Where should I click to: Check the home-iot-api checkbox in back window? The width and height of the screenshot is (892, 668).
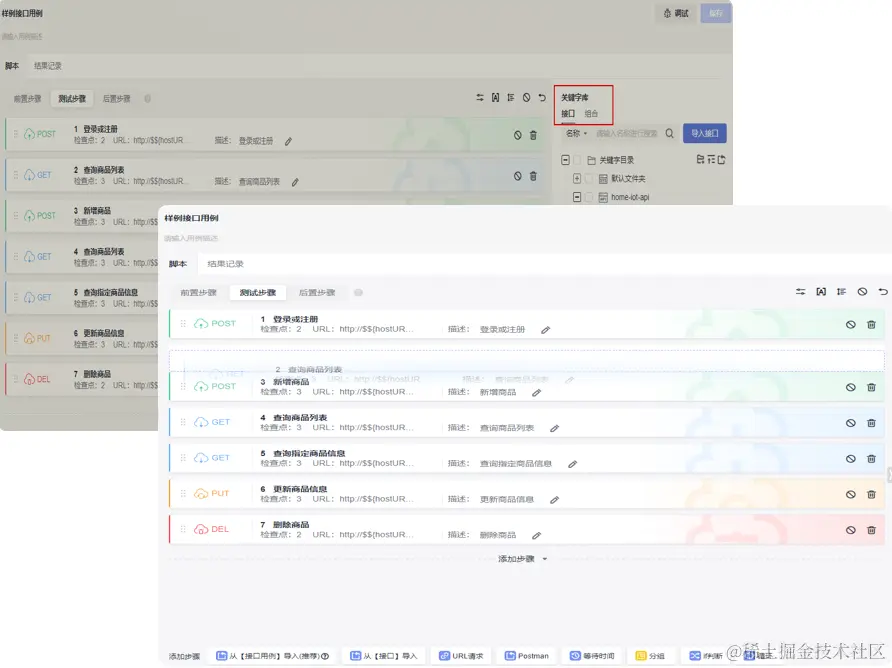589,197
